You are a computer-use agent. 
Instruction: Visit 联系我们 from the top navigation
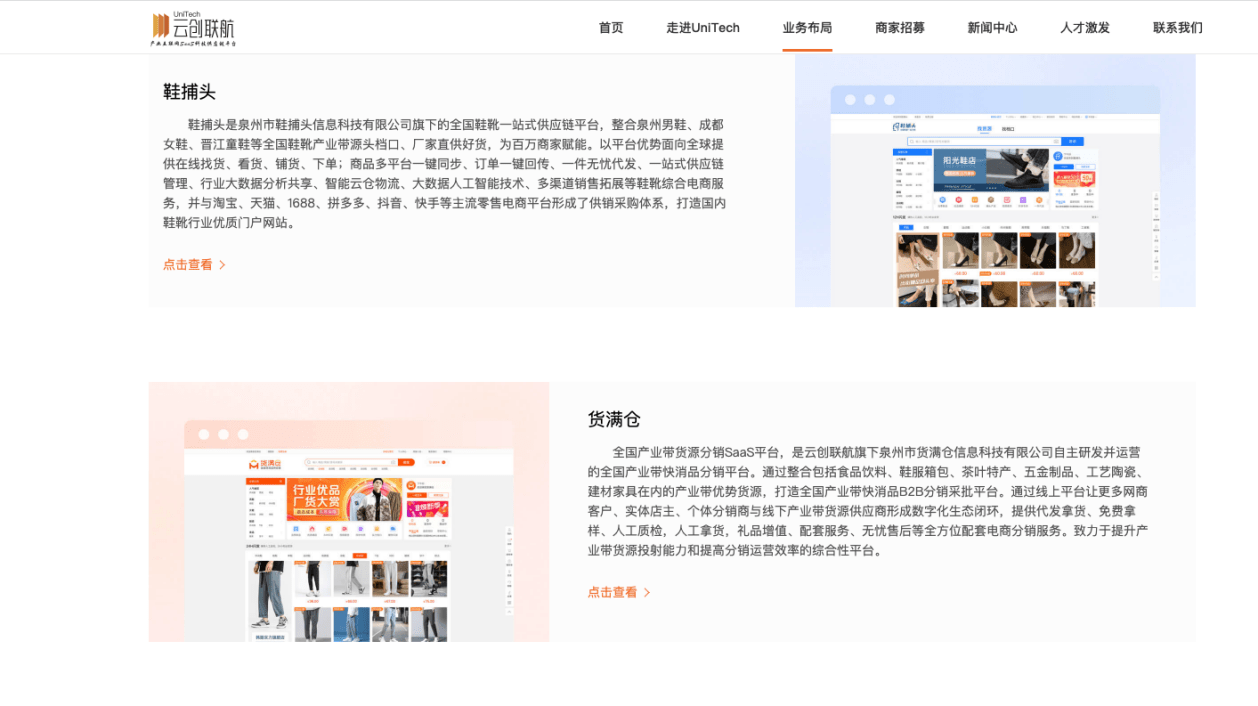[1177, 28]
